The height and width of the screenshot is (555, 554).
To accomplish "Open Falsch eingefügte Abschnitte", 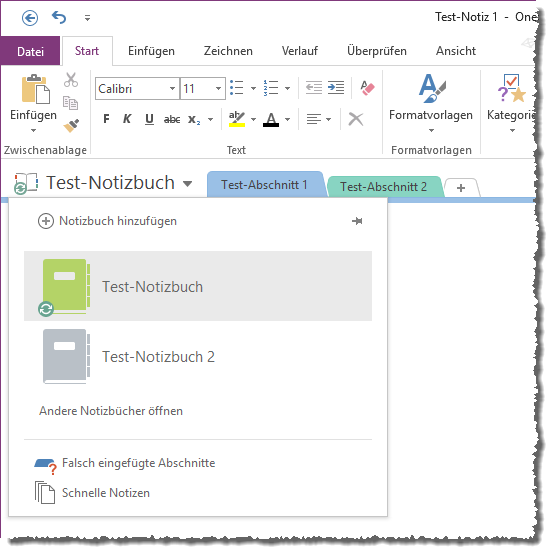I will pos(125,463).
